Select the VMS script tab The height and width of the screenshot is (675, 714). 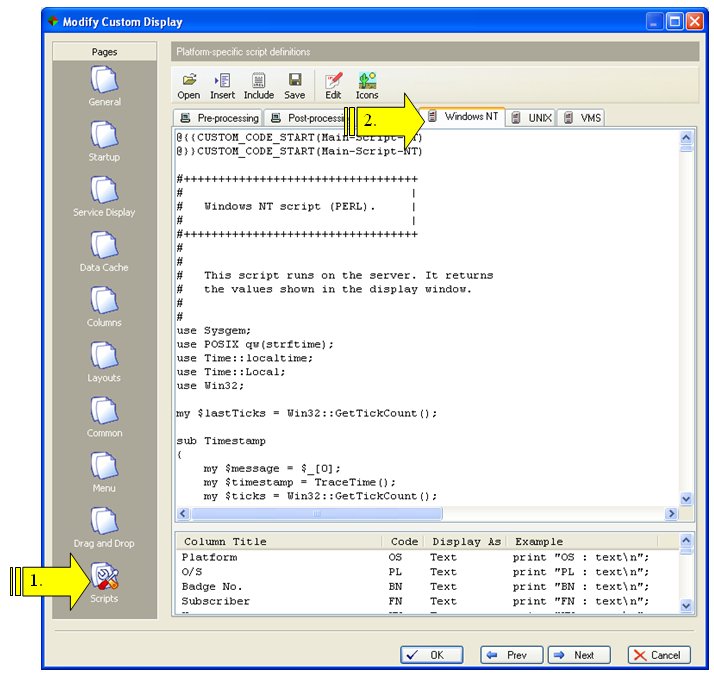(582, 118)
